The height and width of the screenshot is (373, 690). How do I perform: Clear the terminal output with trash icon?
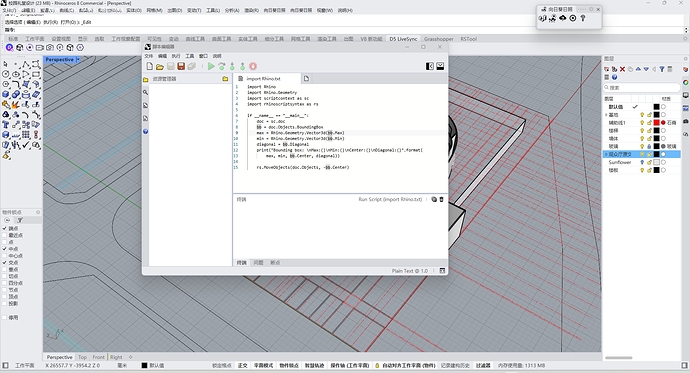tap(441, 199)
